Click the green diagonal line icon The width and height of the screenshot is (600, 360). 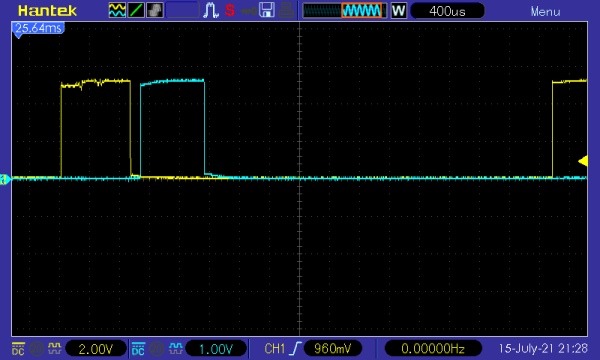(x=136, y=10)
